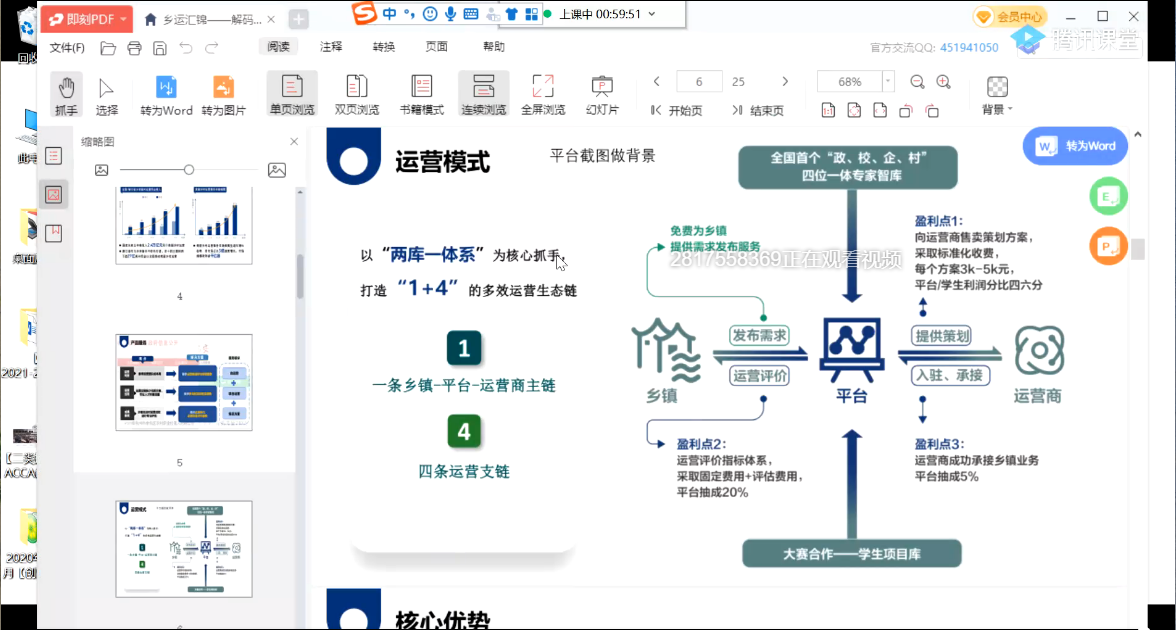Image resolution: width=1176 pixels, height=630 pixels.
Task: Select page 5 thumbnail
Action: tap(184, 382)
